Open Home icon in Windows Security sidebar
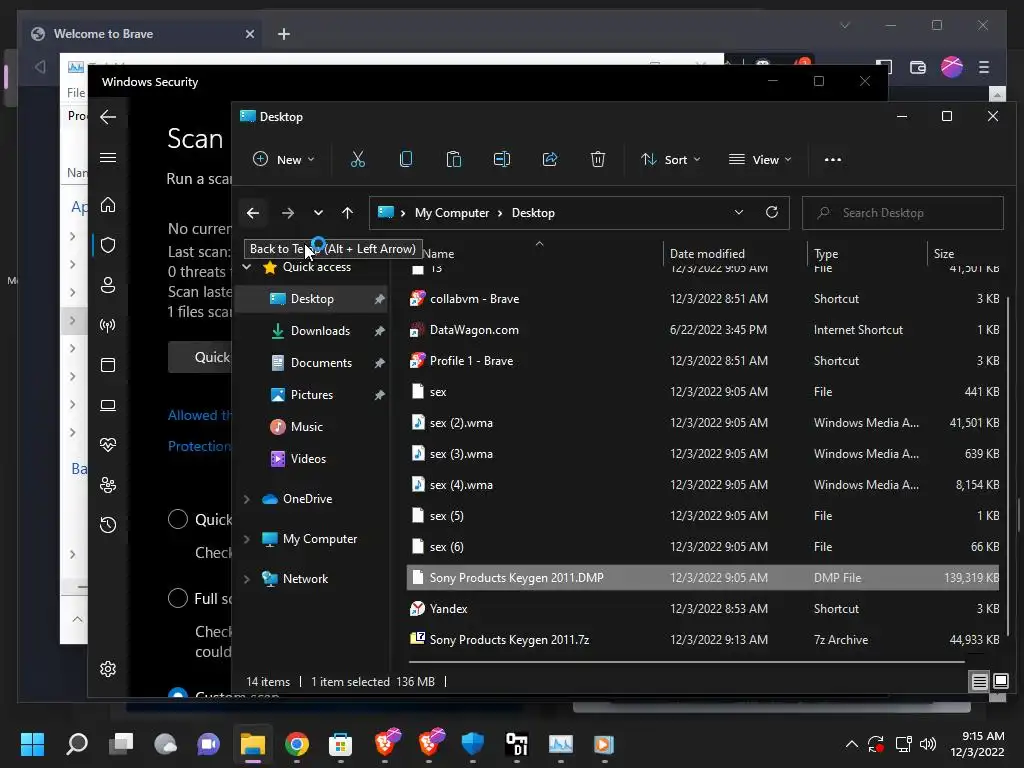 [108, 205]
